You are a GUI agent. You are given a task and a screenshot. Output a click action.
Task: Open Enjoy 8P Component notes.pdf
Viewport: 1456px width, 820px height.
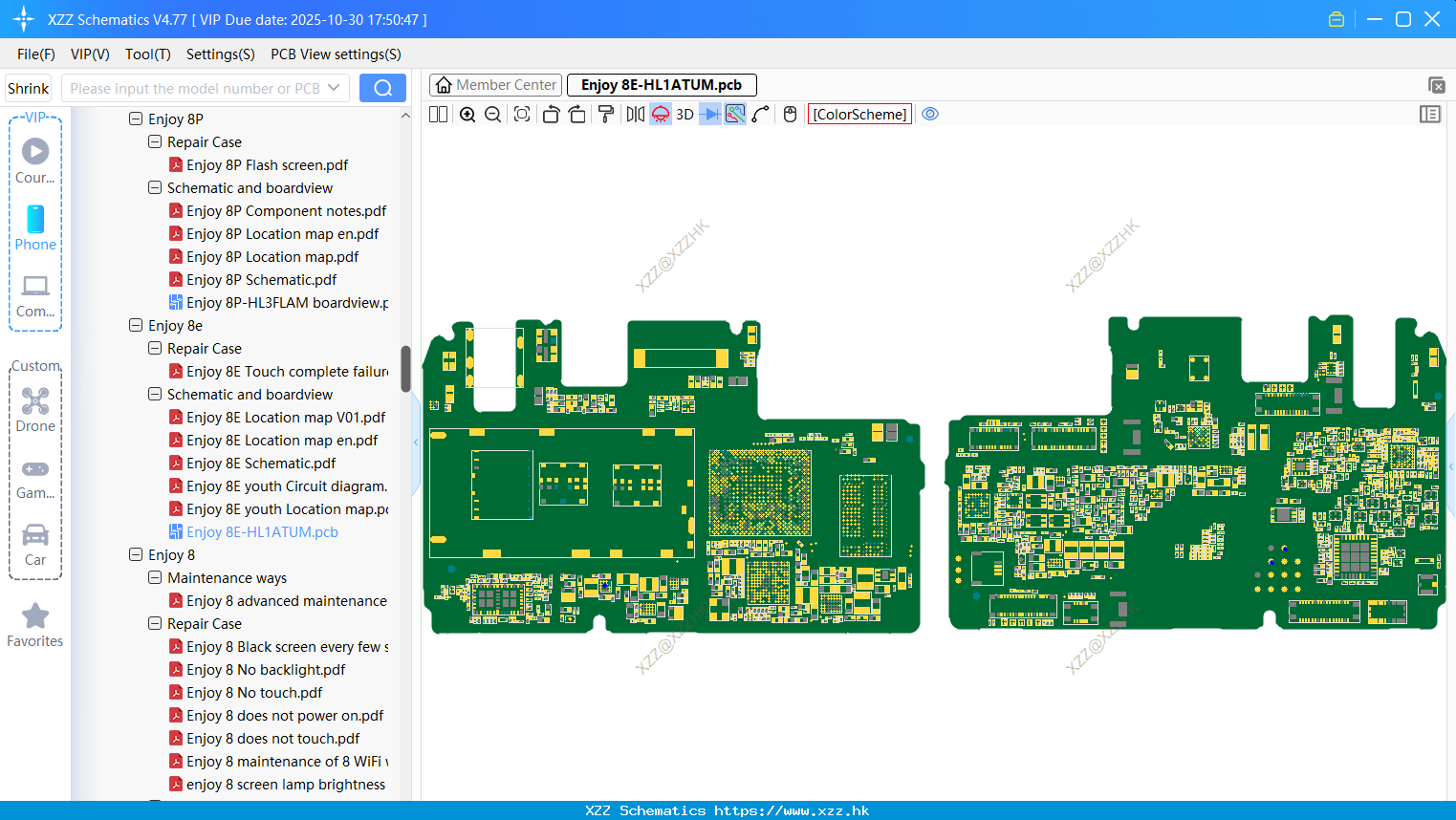[x=278, y=210]
